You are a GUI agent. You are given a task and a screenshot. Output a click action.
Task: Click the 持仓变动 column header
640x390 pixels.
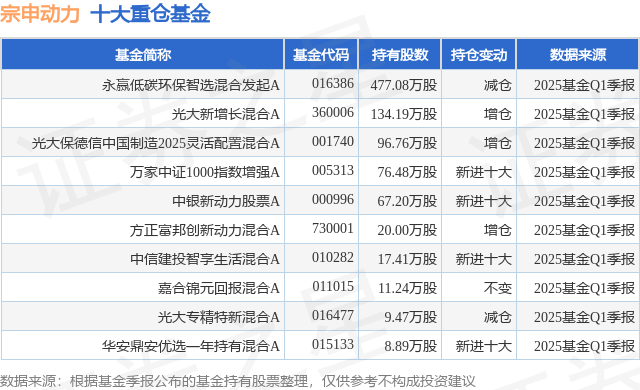[479, 55]
